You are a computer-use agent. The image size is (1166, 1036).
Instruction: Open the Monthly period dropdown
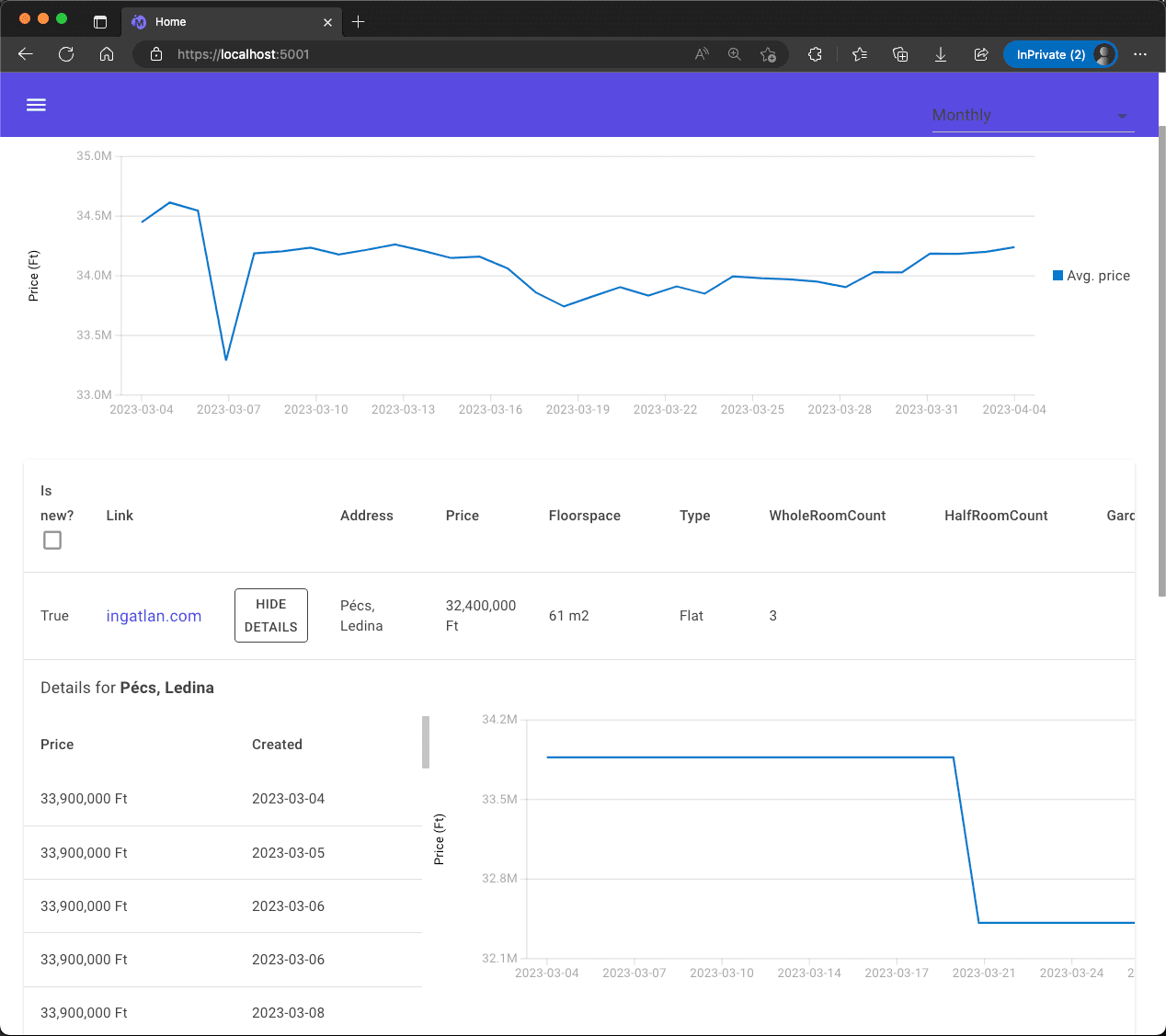1032,115
